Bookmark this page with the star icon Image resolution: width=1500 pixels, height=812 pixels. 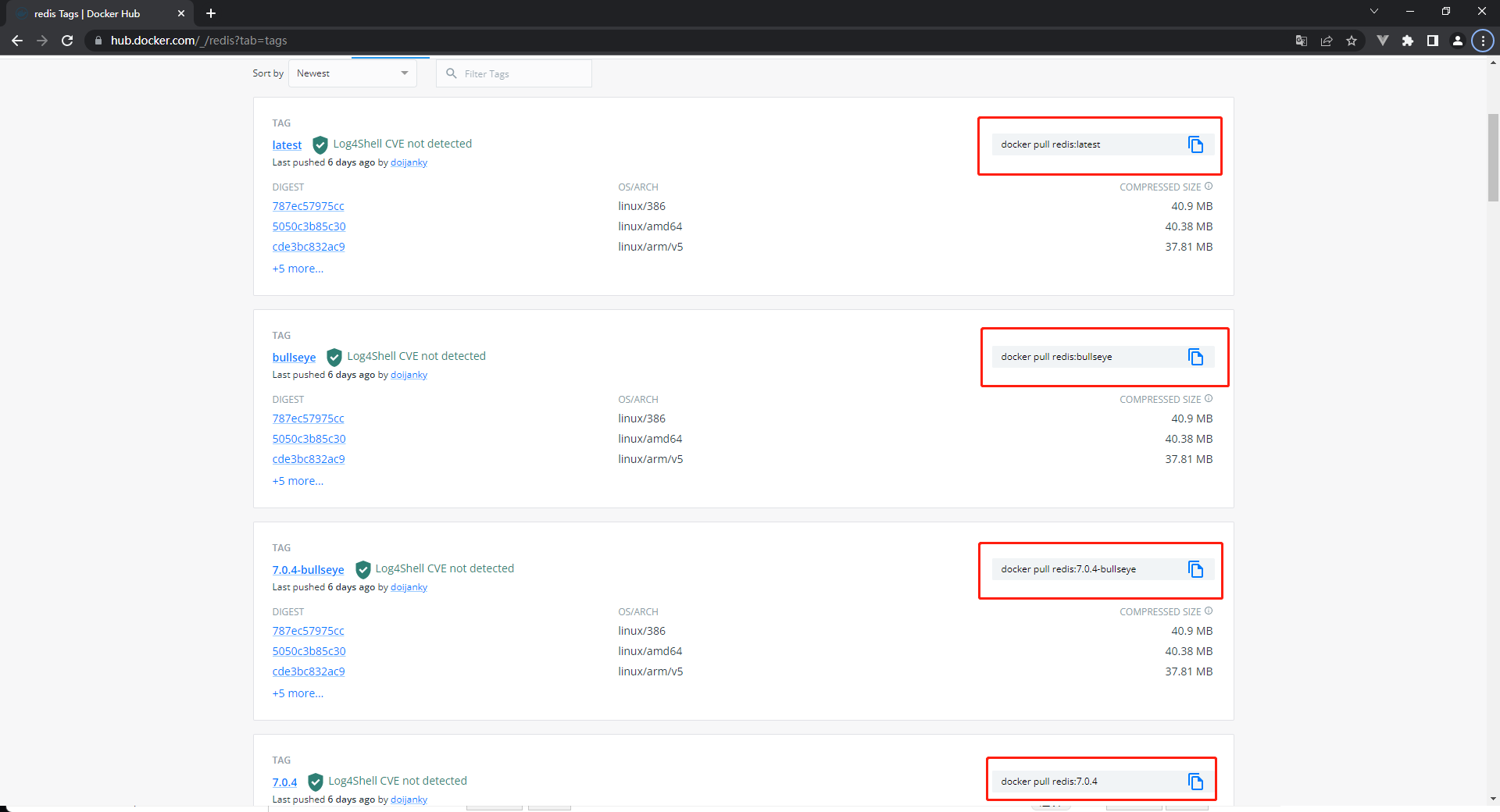[1352, 41]
